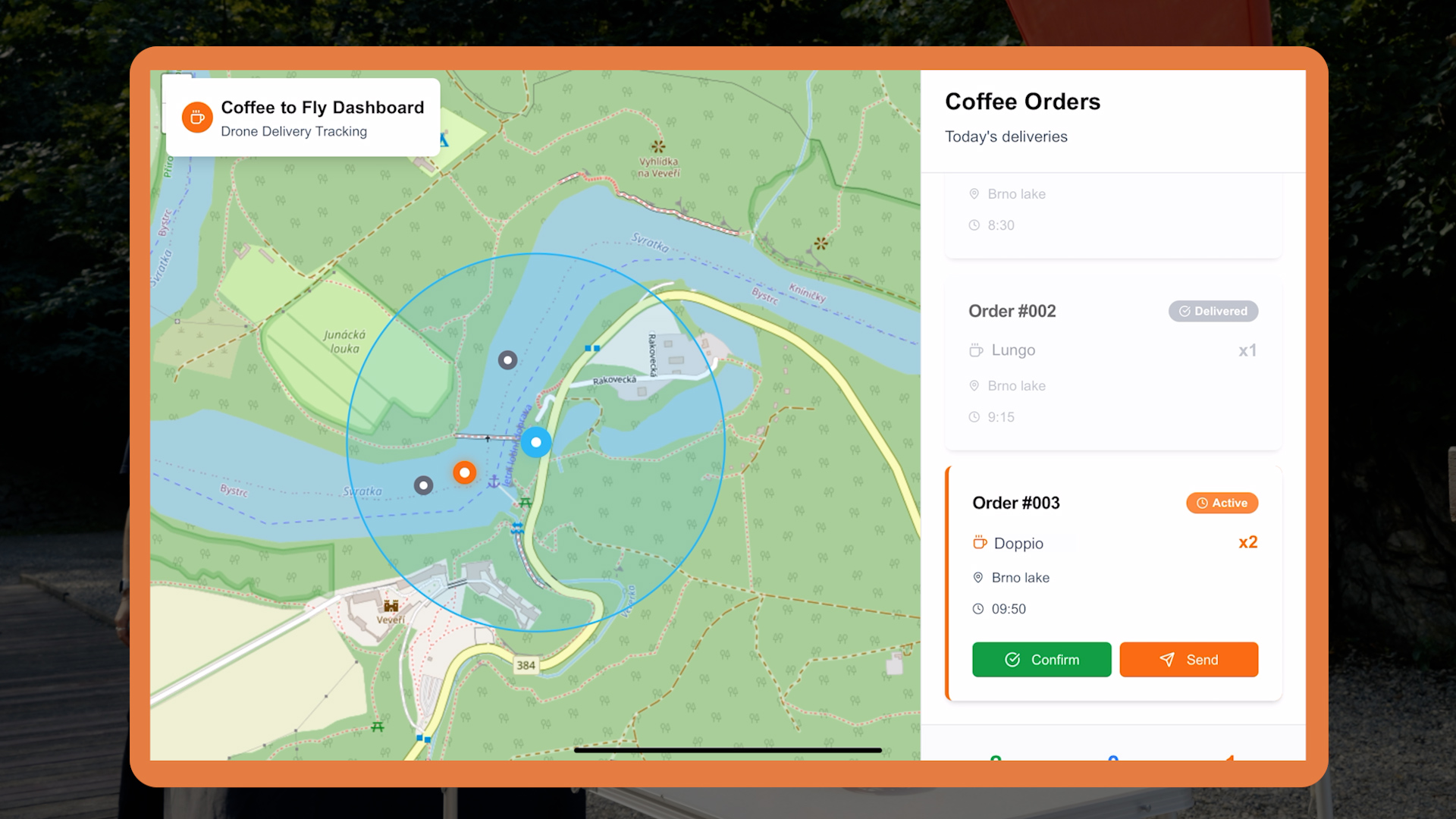This screenshot has width=1456, height=819.
Task: Click the Lungo item name
Action: 1013,350
